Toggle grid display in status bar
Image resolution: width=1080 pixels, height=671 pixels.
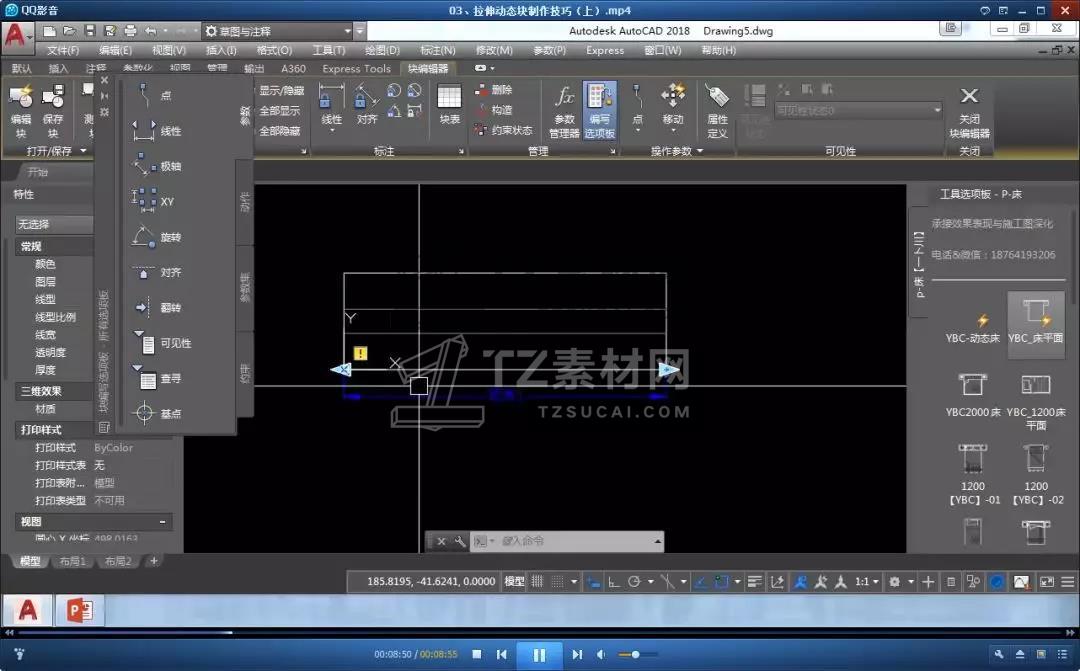(538, 581)
